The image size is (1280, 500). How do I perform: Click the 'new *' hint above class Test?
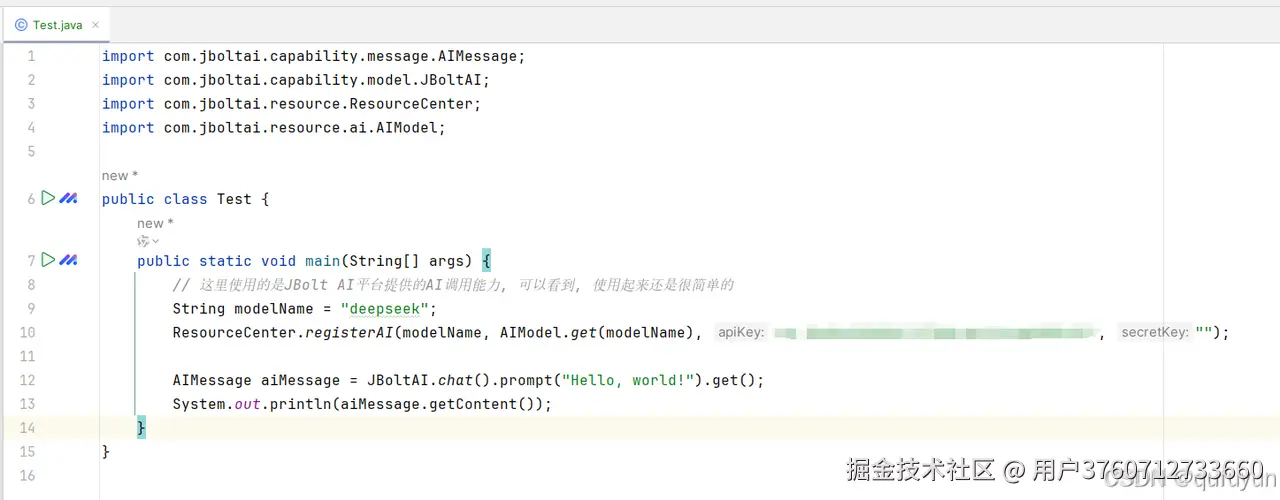(120, 175)
